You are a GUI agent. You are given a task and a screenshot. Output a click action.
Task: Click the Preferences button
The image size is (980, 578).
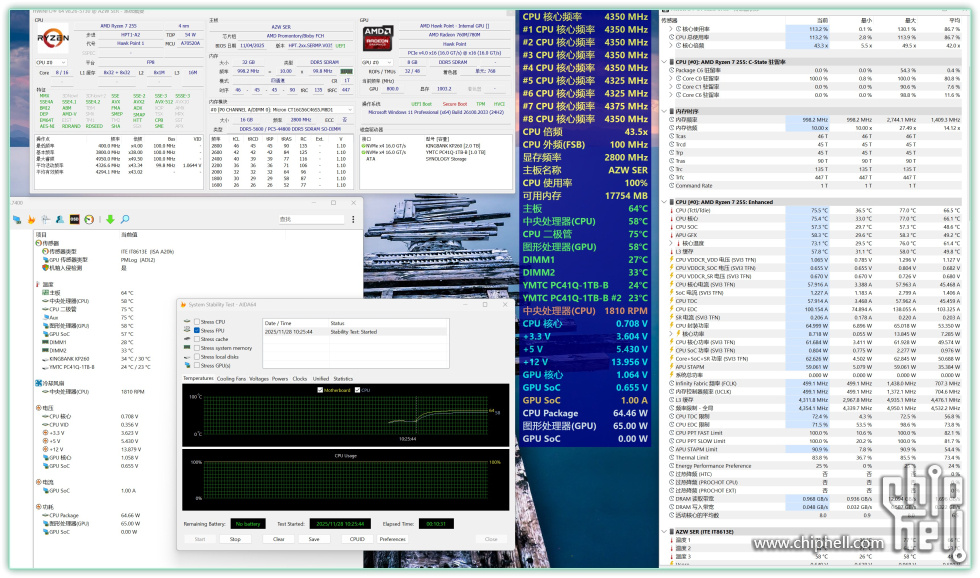(x=392, y=539)
